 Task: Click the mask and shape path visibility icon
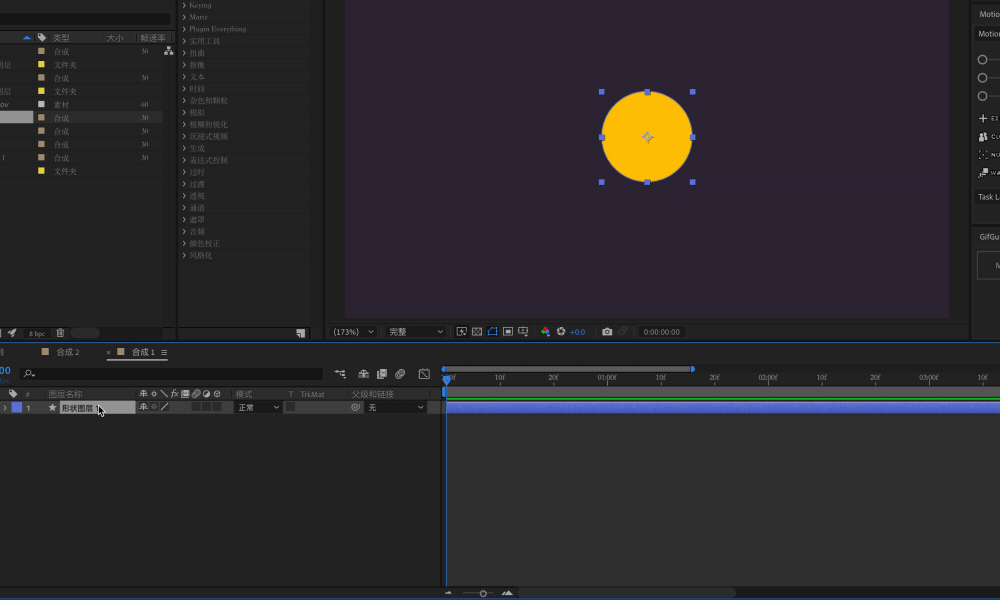(x=492, y=332)
